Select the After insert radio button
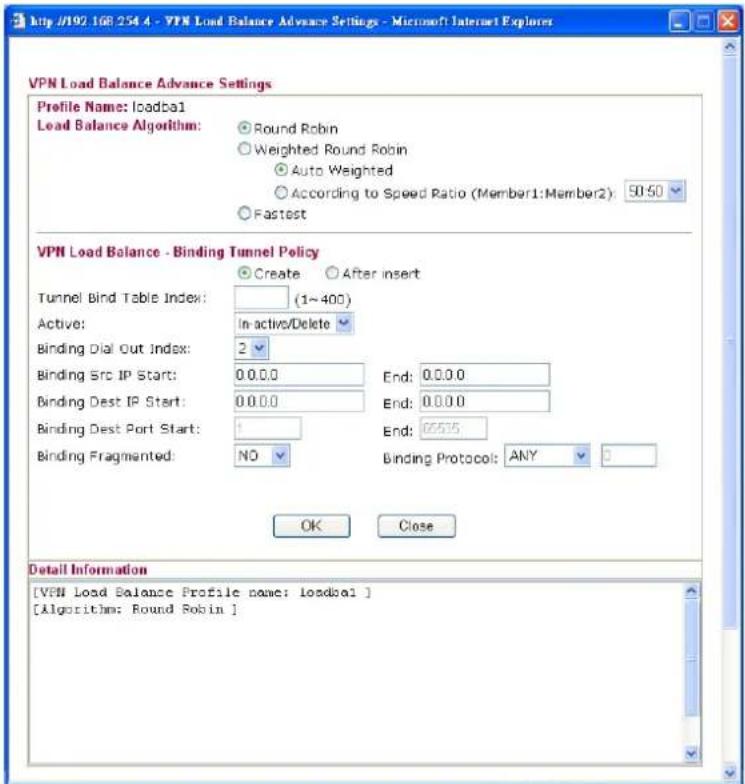Image resolution: width=745 pixels, height=784 pixels. [x=332, y=273]
